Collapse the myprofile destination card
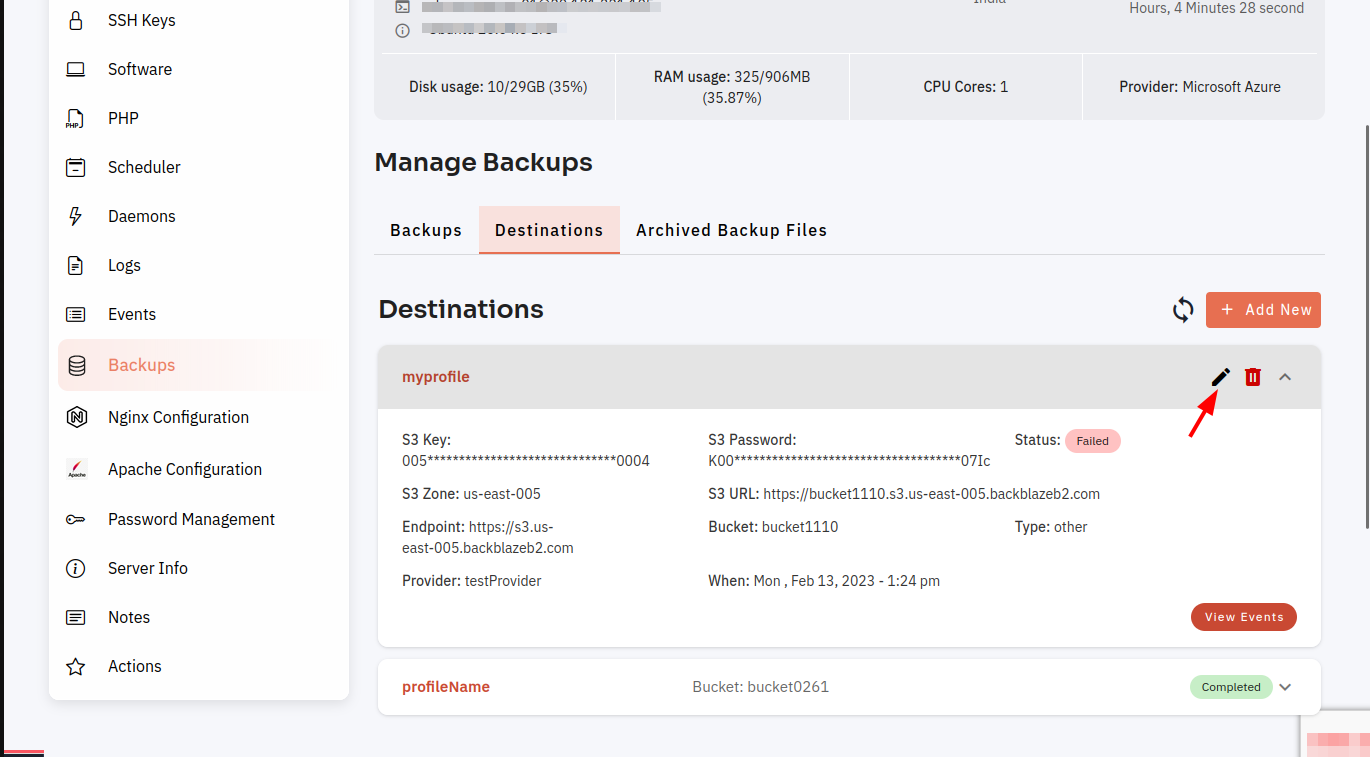Image resolution: width=1370 pixels, height=757 pixels. click(x=1286, y=377)
